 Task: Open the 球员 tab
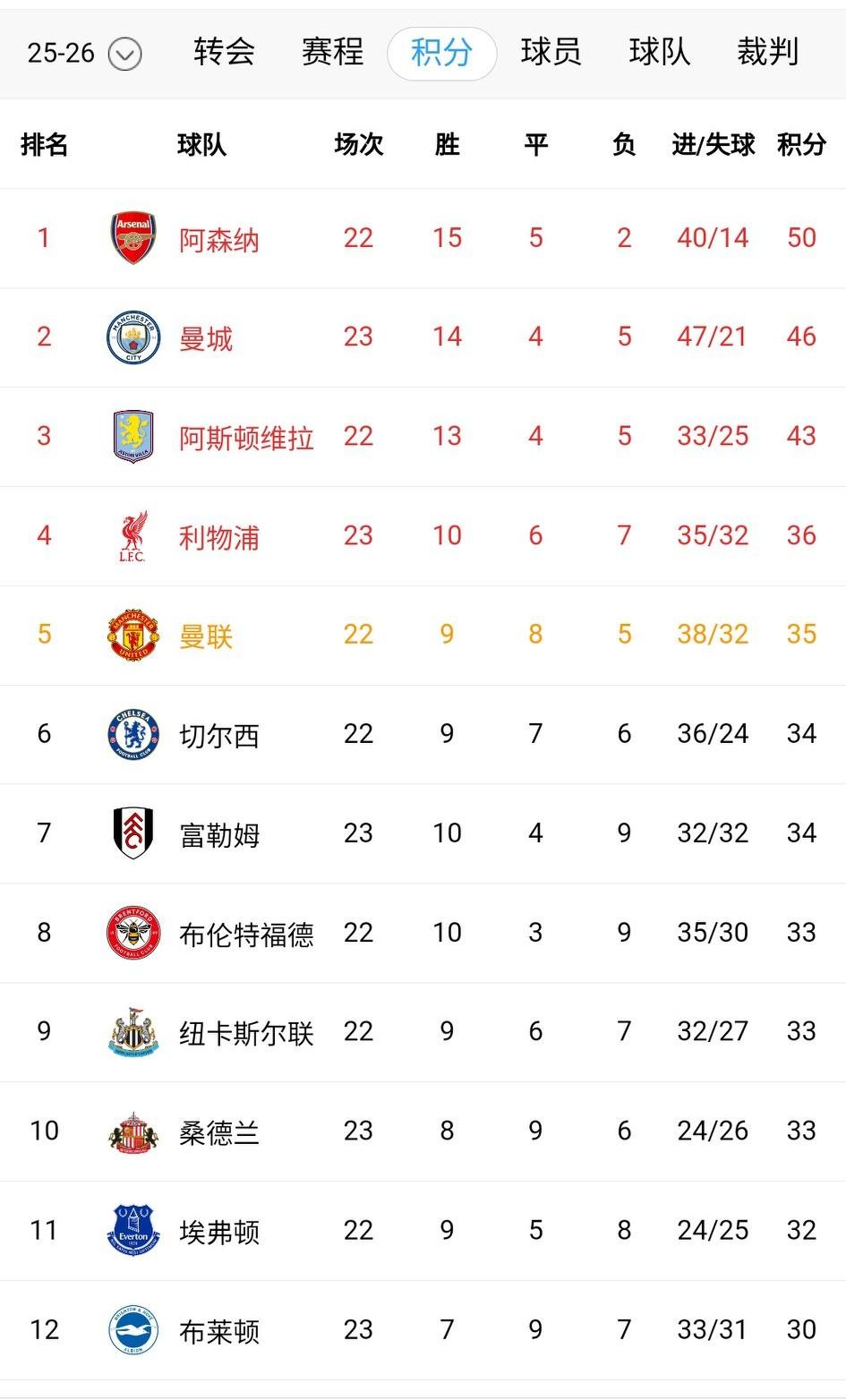pyautogui.click(x=551, y=52)
